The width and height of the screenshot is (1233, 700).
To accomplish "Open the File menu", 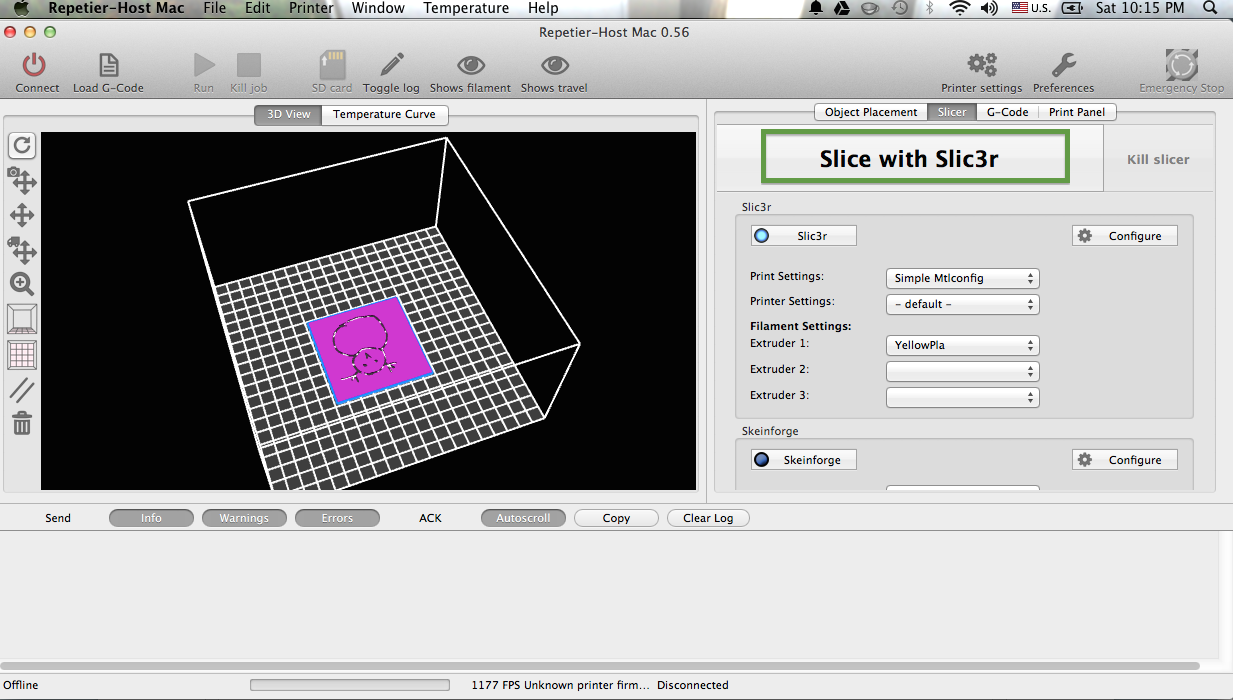I will (214, 8).
